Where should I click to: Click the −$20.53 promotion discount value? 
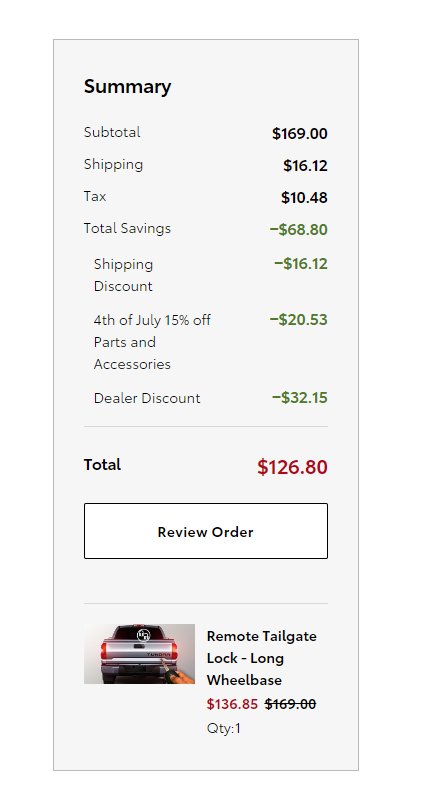(x=298, y=320)
